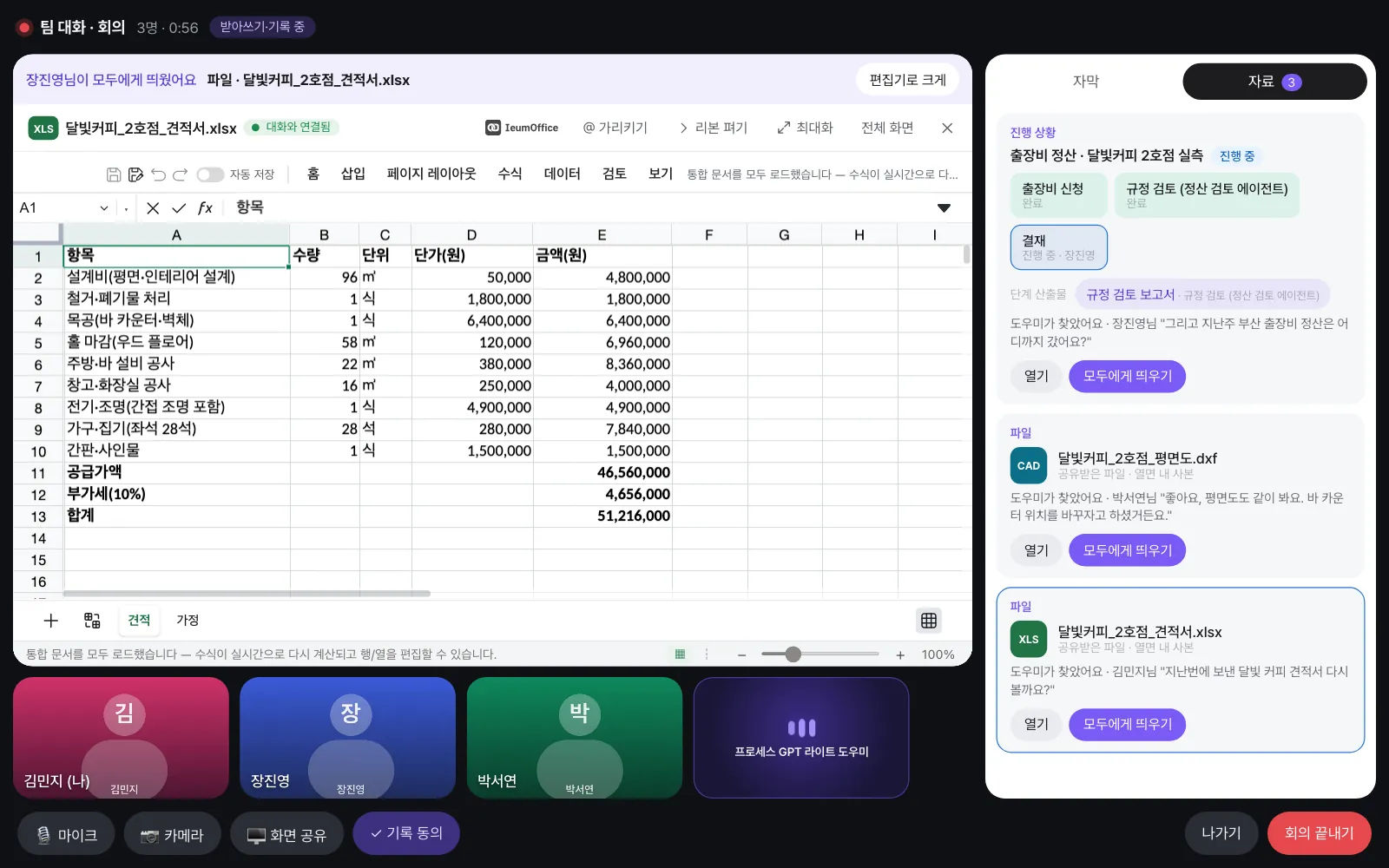Adjust the zoom slider handle

point(793,654)
